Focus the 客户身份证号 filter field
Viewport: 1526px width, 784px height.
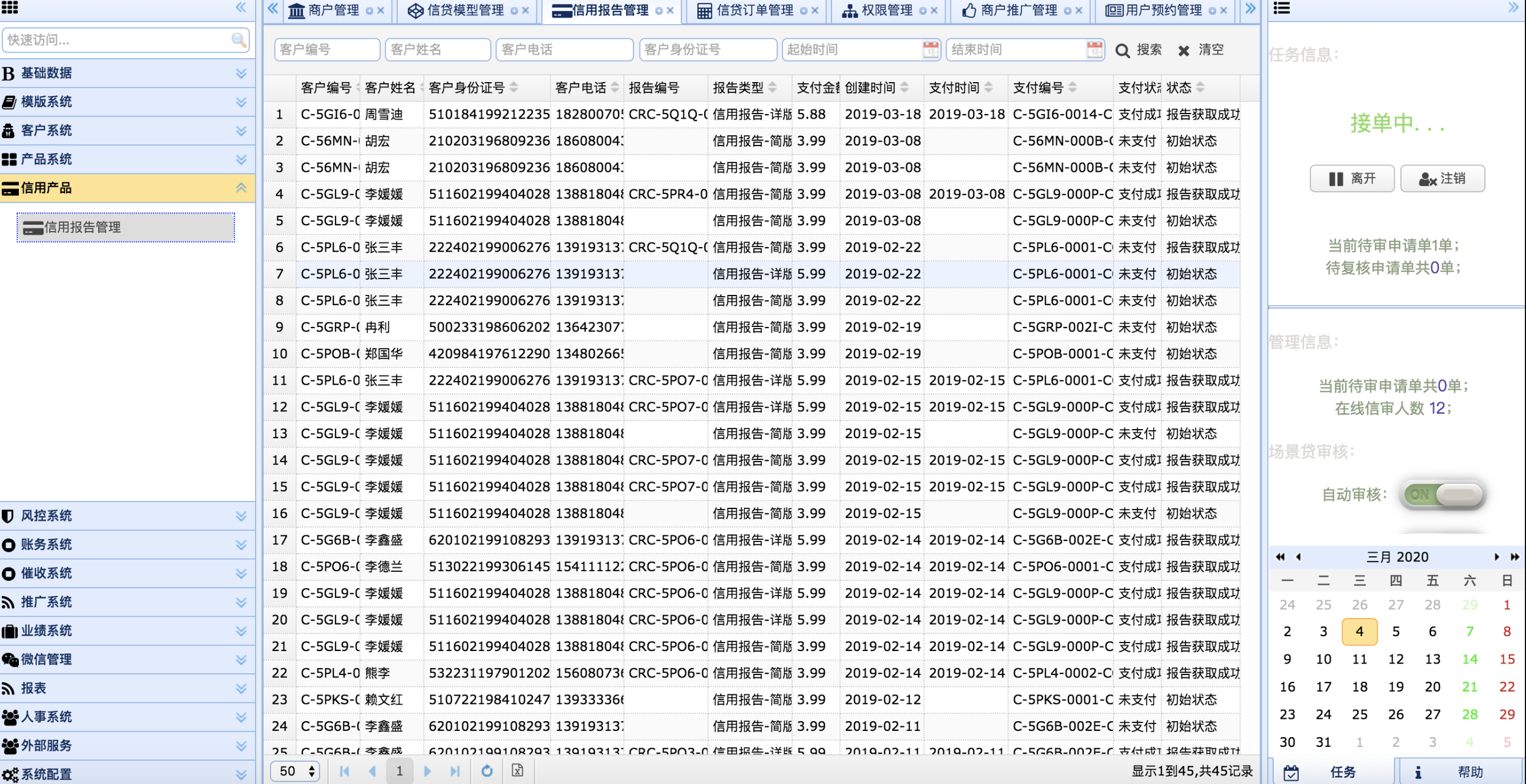(708, 50)
